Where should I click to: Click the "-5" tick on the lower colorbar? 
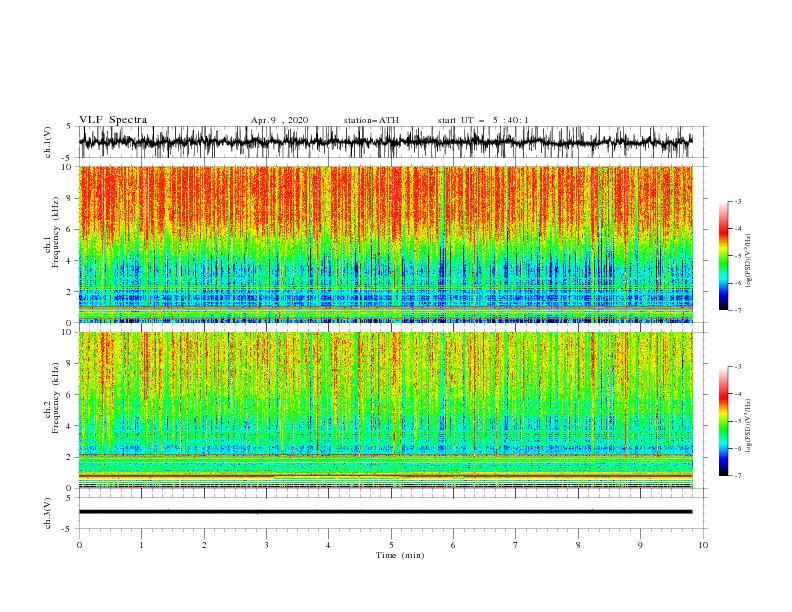tap(737, 421)
